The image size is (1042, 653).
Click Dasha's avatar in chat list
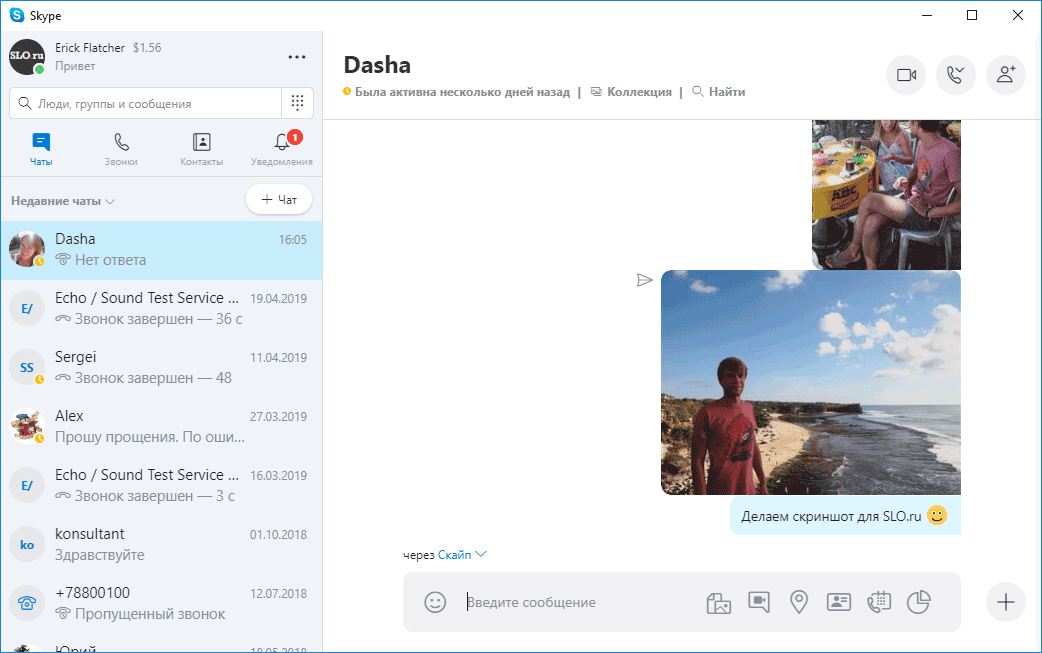point(27,249)
